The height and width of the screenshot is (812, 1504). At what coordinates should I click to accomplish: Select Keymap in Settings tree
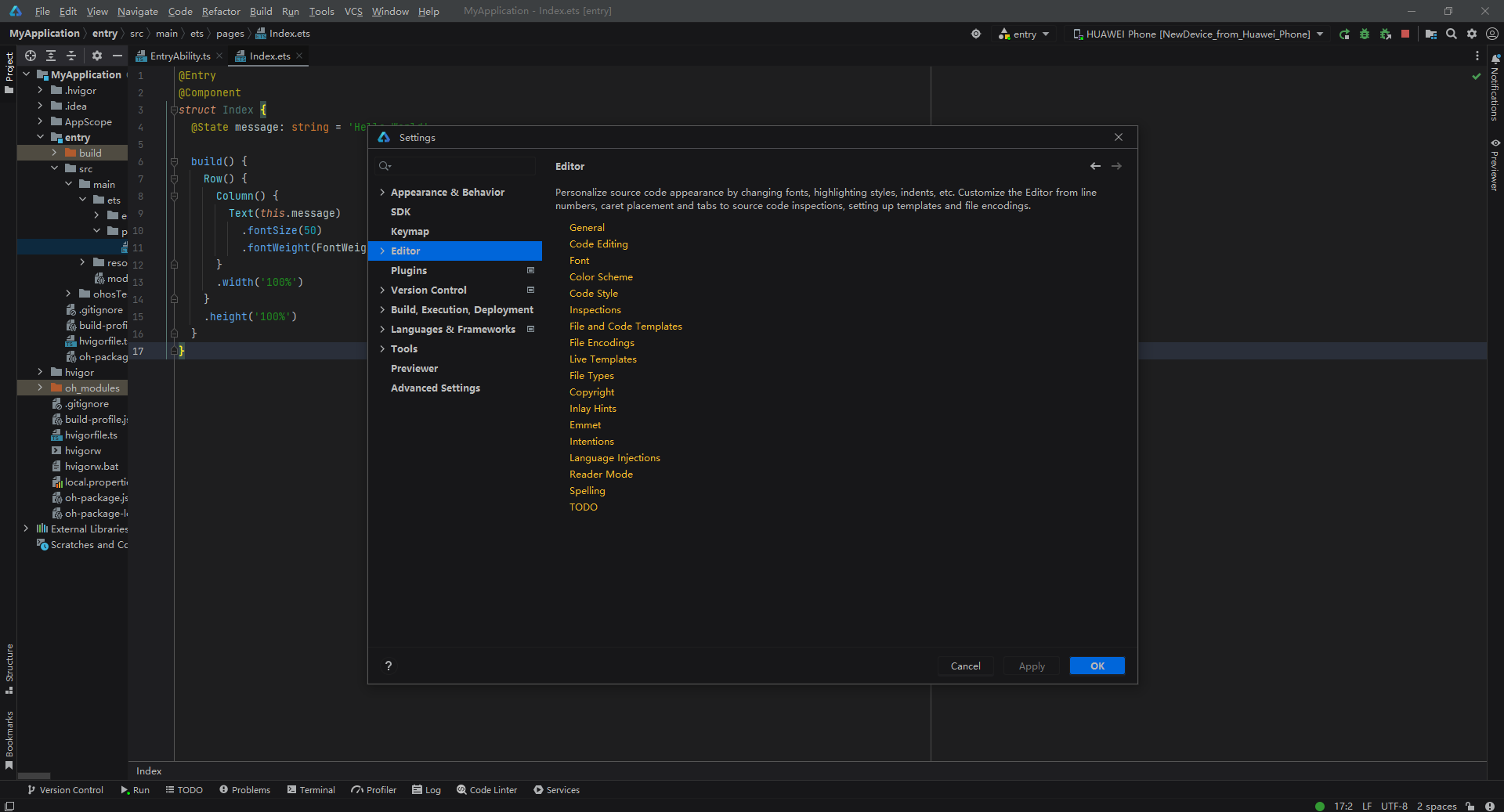pos(410,231)
